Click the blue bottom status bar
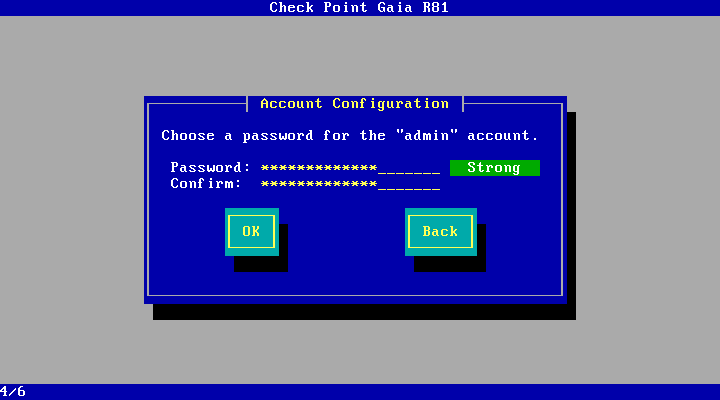Viewport: 720px width, 400px height. pyautogui.click(x=360, y=392)
